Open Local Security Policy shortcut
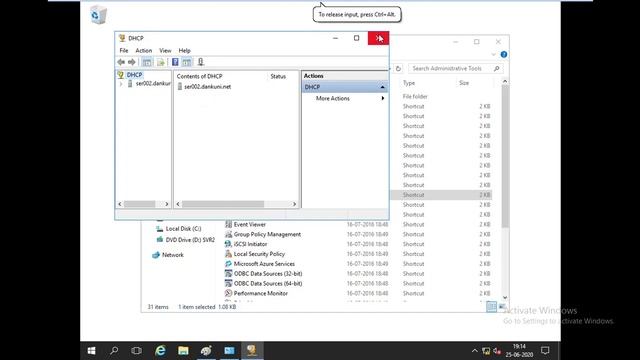The width and height of the screenshot is (640, 360). [x=259, y=254]
